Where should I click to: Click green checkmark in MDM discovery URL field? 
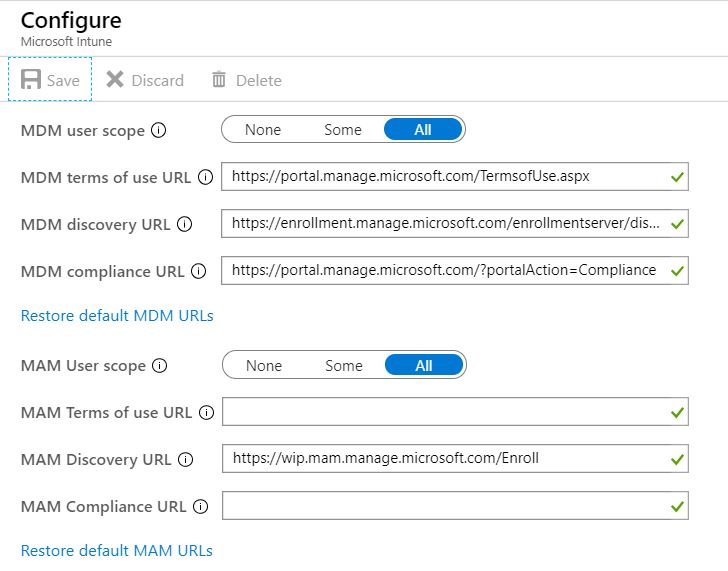coord(677,224)
